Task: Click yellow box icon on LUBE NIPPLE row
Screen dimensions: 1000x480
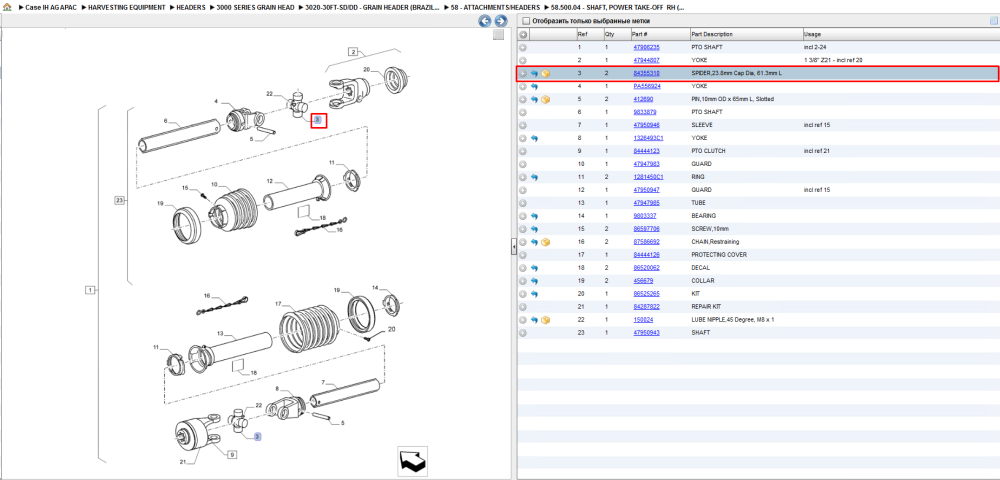Action: pyautogui.click(x=545, y=320)
